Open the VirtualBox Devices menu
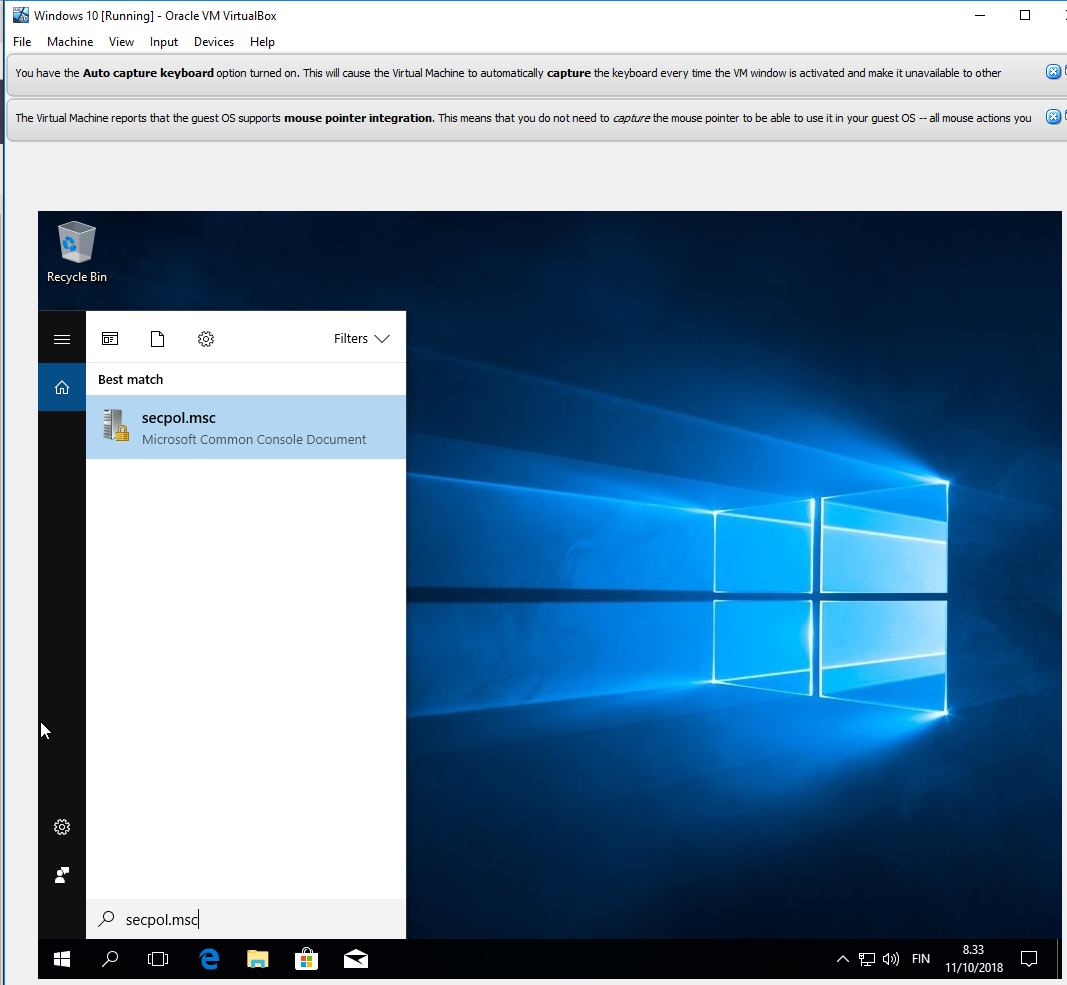 214,42
